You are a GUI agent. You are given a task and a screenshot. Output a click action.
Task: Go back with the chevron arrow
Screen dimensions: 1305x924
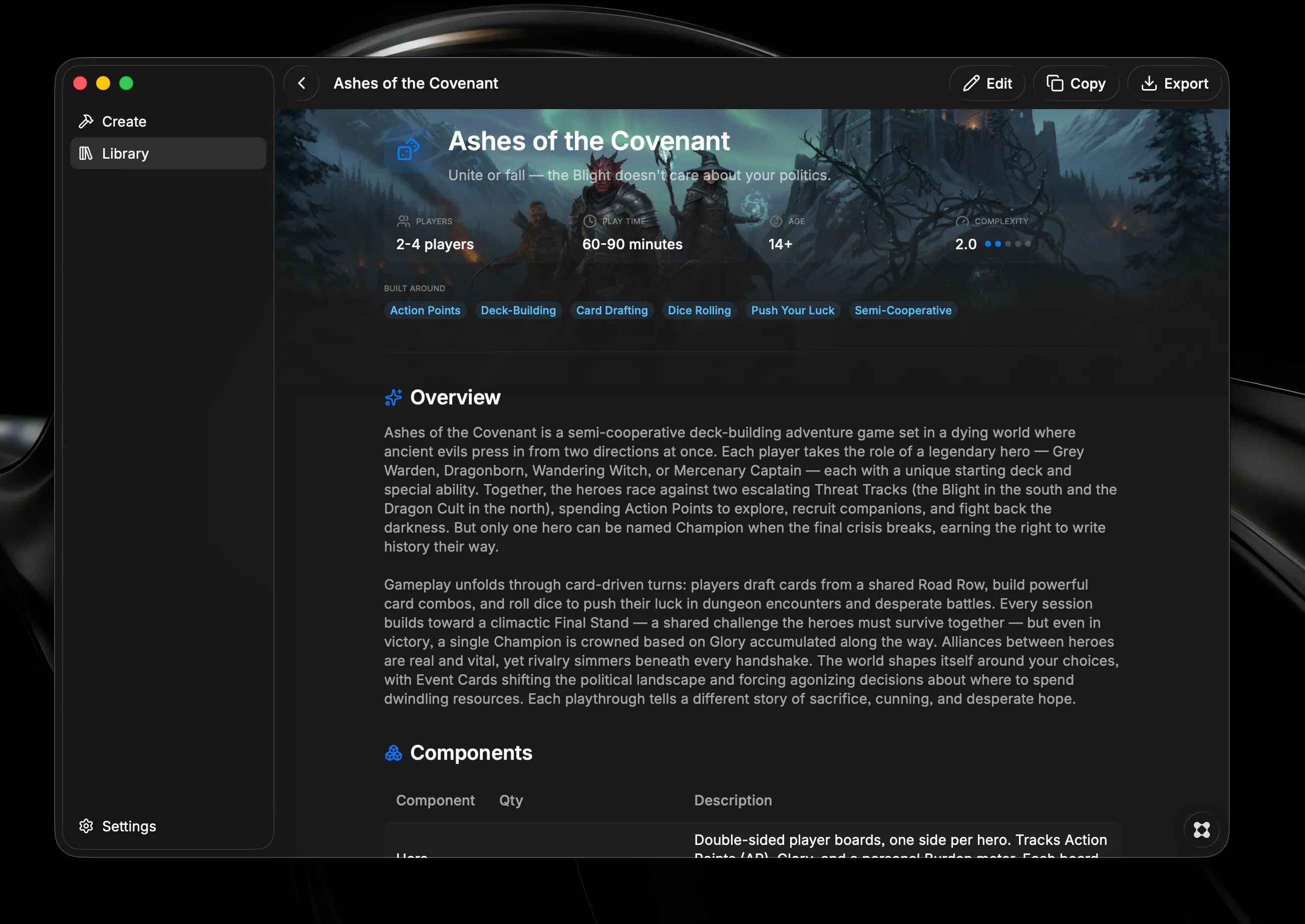(x=301, y=84)
